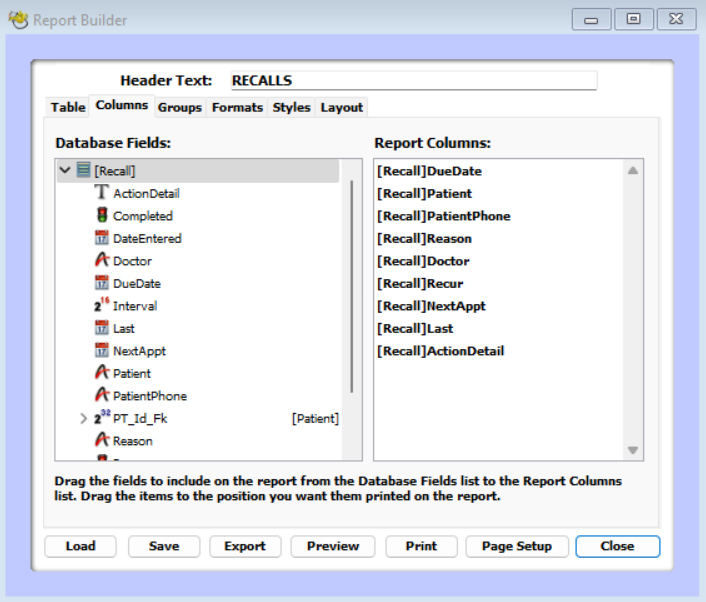706x602 pixels.
Task: Switch to the Table tab
Action: [68, 107]
